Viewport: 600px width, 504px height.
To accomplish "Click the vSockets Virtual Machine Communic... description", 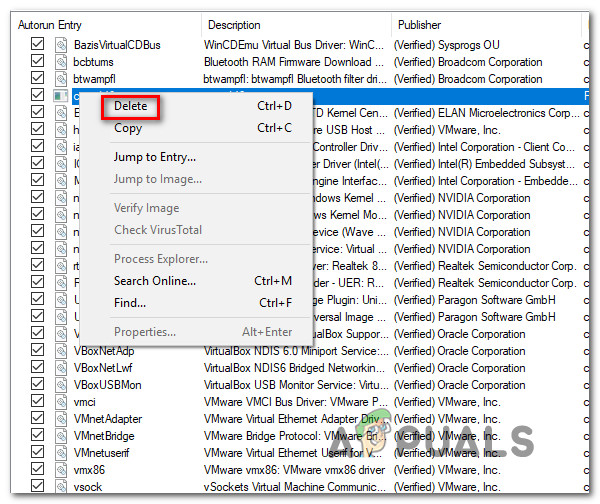I will coord(295,487).
